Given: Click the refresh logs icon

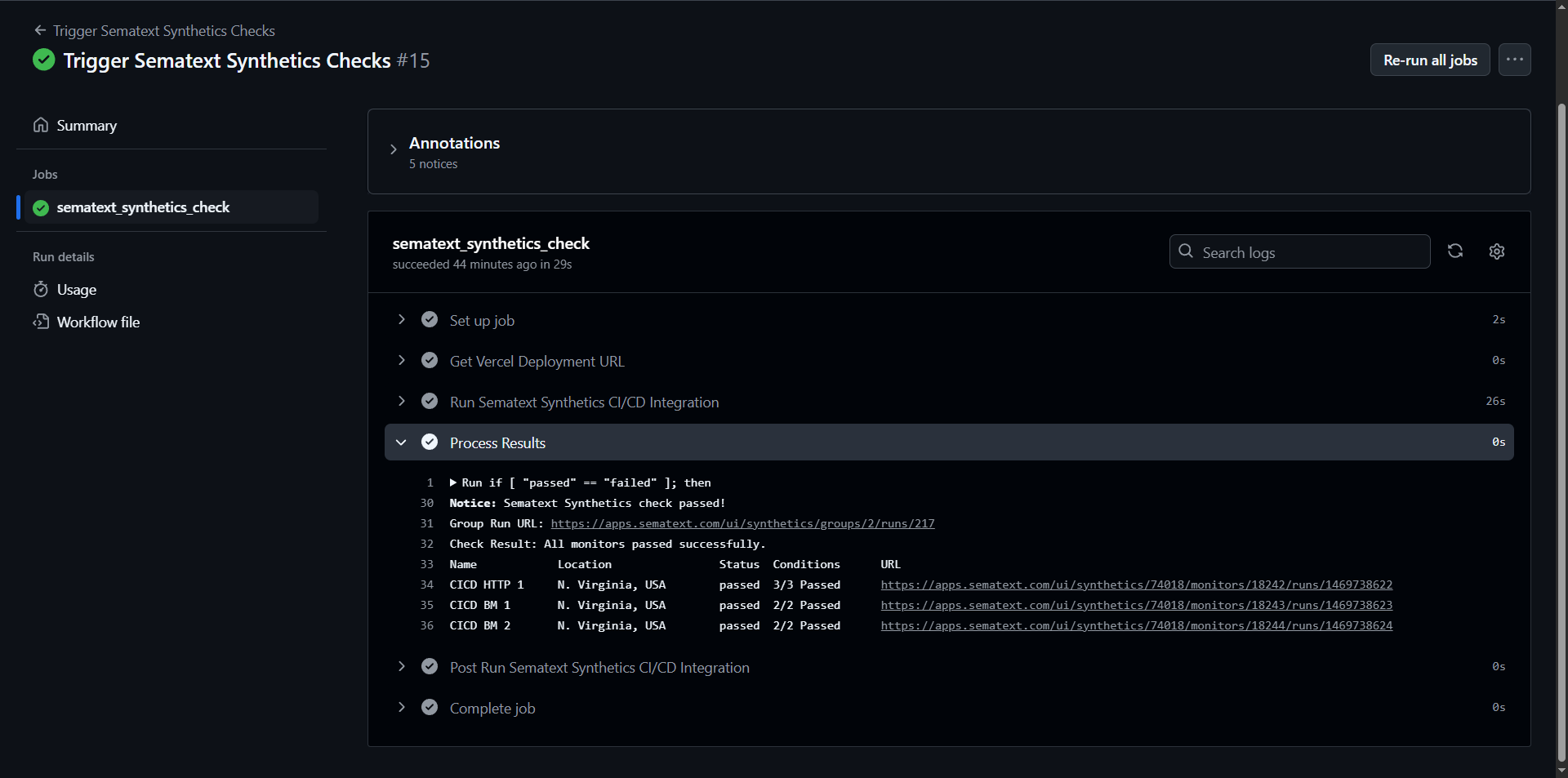Looking at the screenshot, I should click(x=1455, y=251).
